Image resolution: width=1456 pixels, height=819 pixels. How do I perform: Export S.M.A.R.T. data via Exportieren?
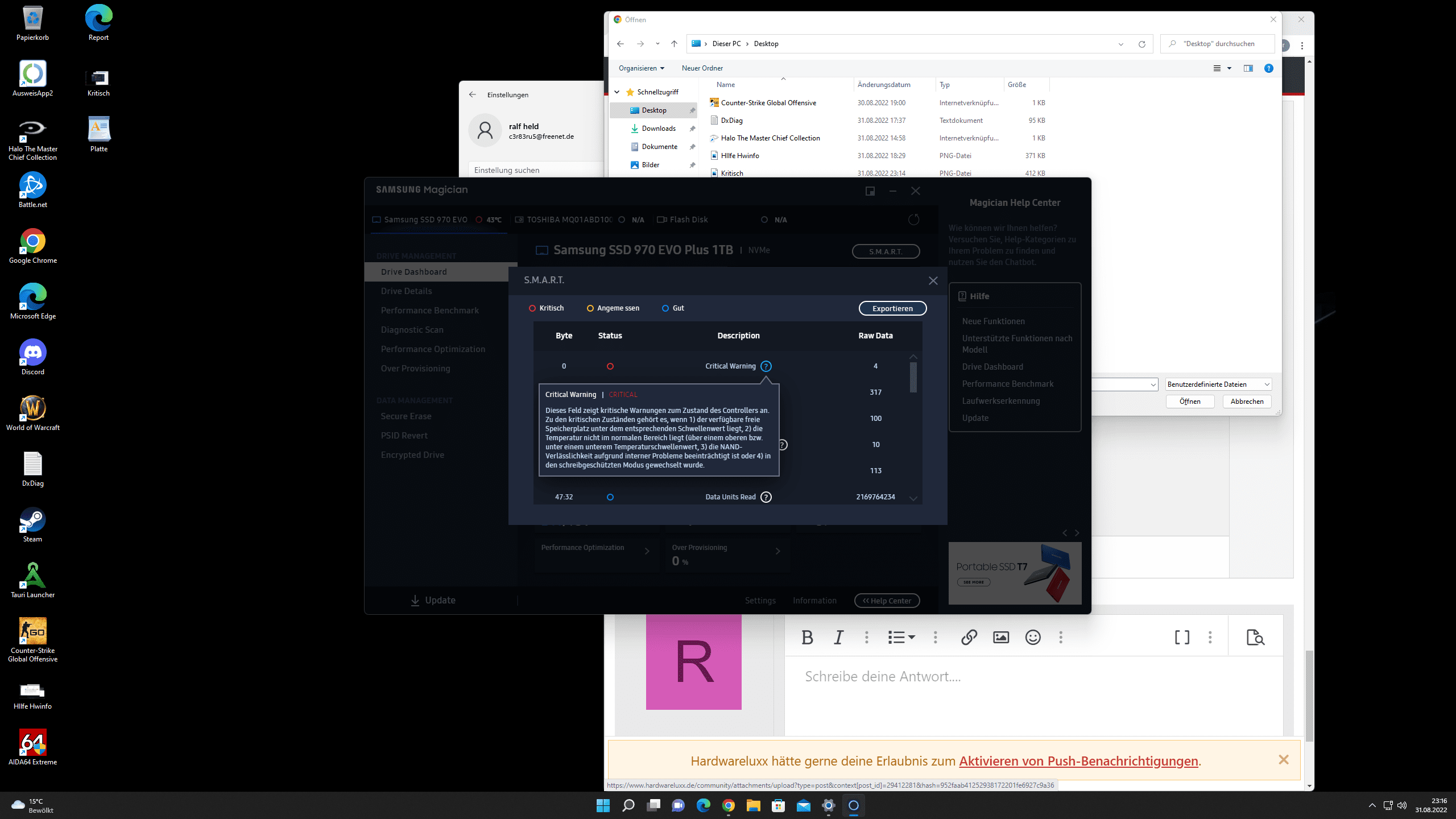pyautogui.click(x=892, y=308)
